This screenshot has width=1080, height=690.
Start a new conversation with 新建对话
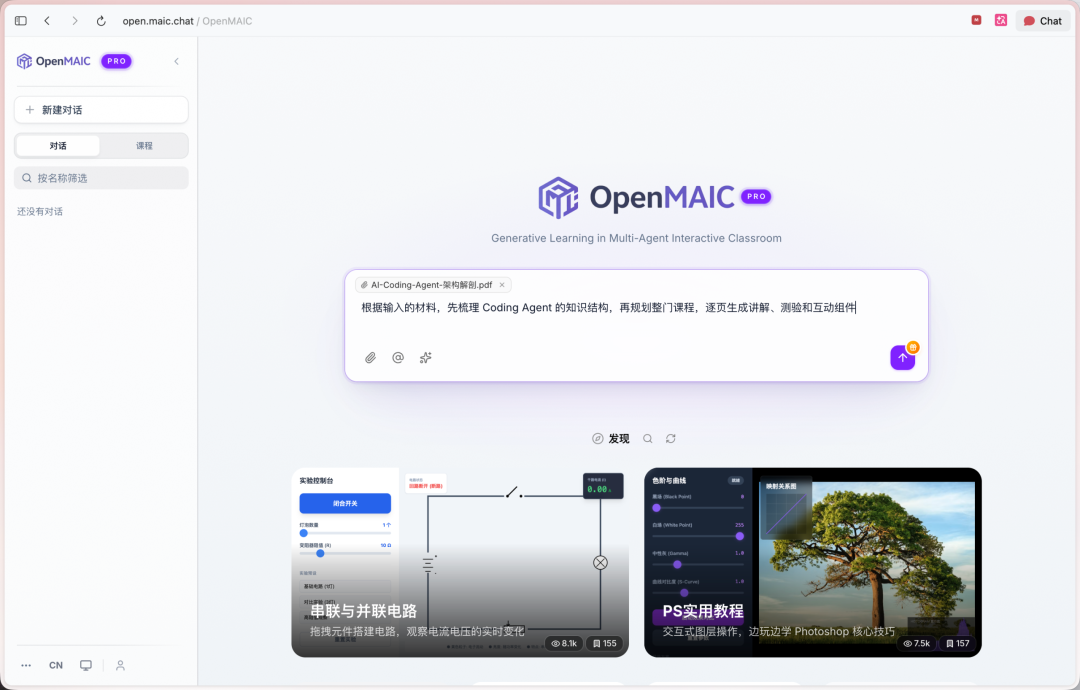[101, 109]
